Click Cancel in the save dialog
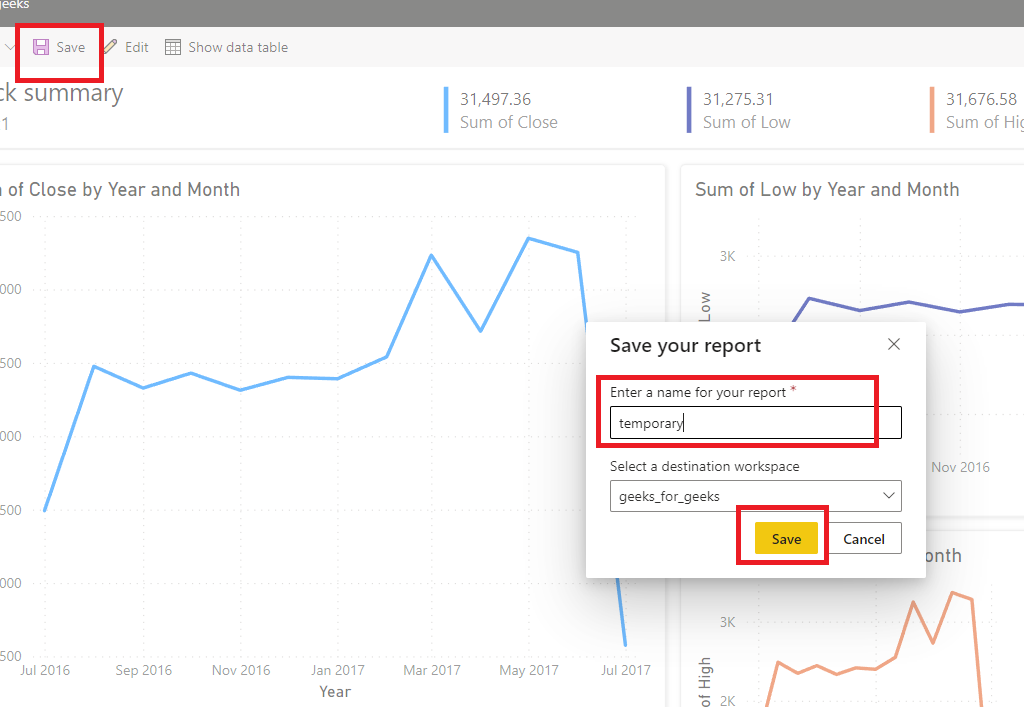 (x=863, y=539)
